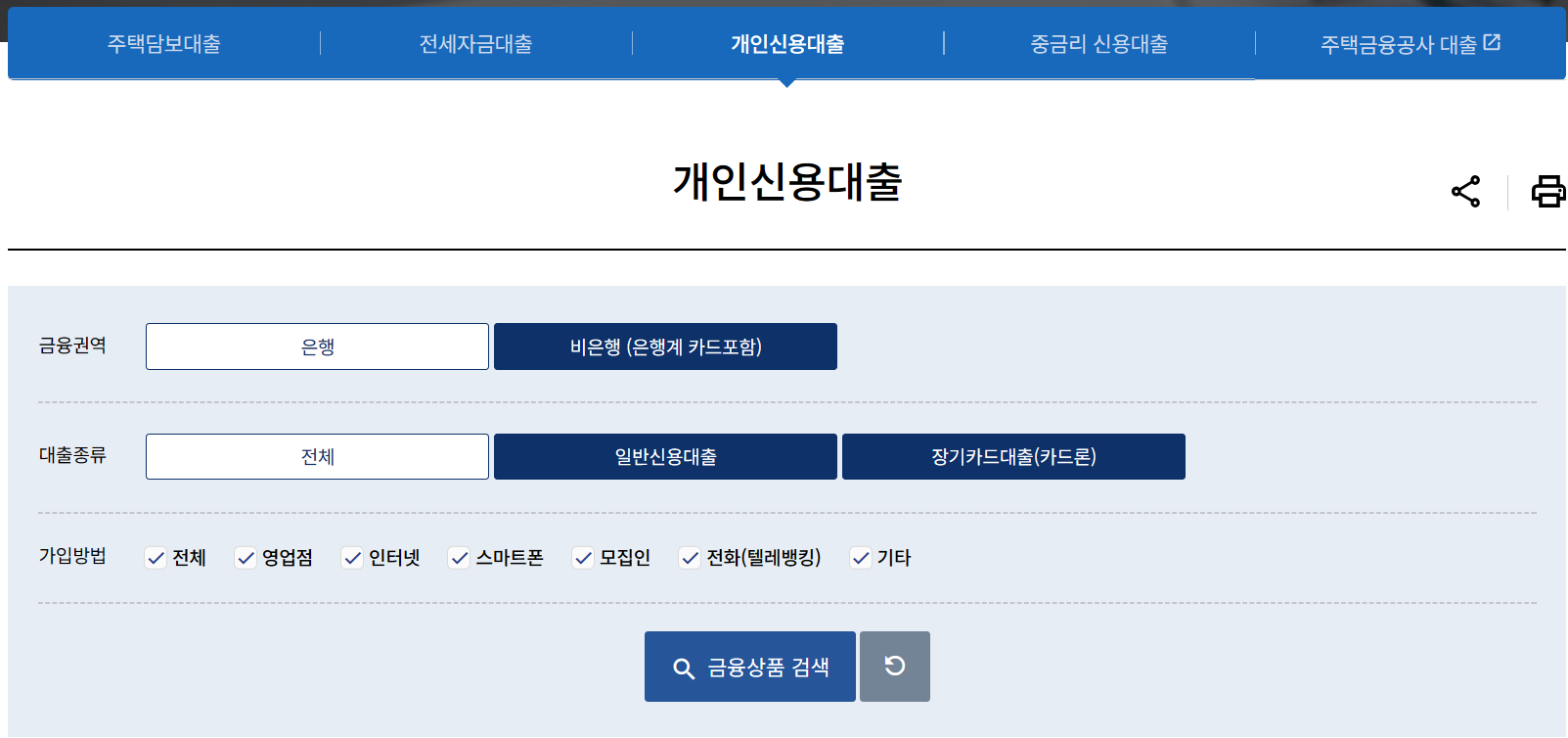Click the 금융권역 row label
Image resolution: width=1568 pixels, height=738 pixels.
[72, 346]
